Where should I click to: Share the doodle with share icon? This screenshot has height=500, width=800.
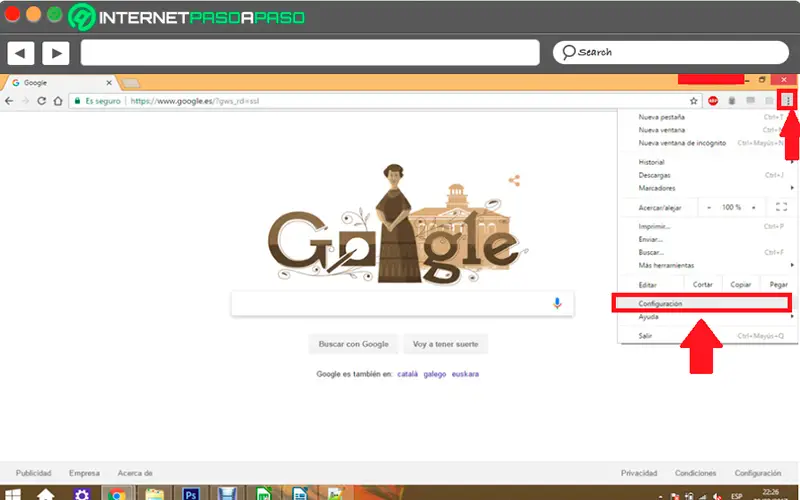click(x=514, y=180)
